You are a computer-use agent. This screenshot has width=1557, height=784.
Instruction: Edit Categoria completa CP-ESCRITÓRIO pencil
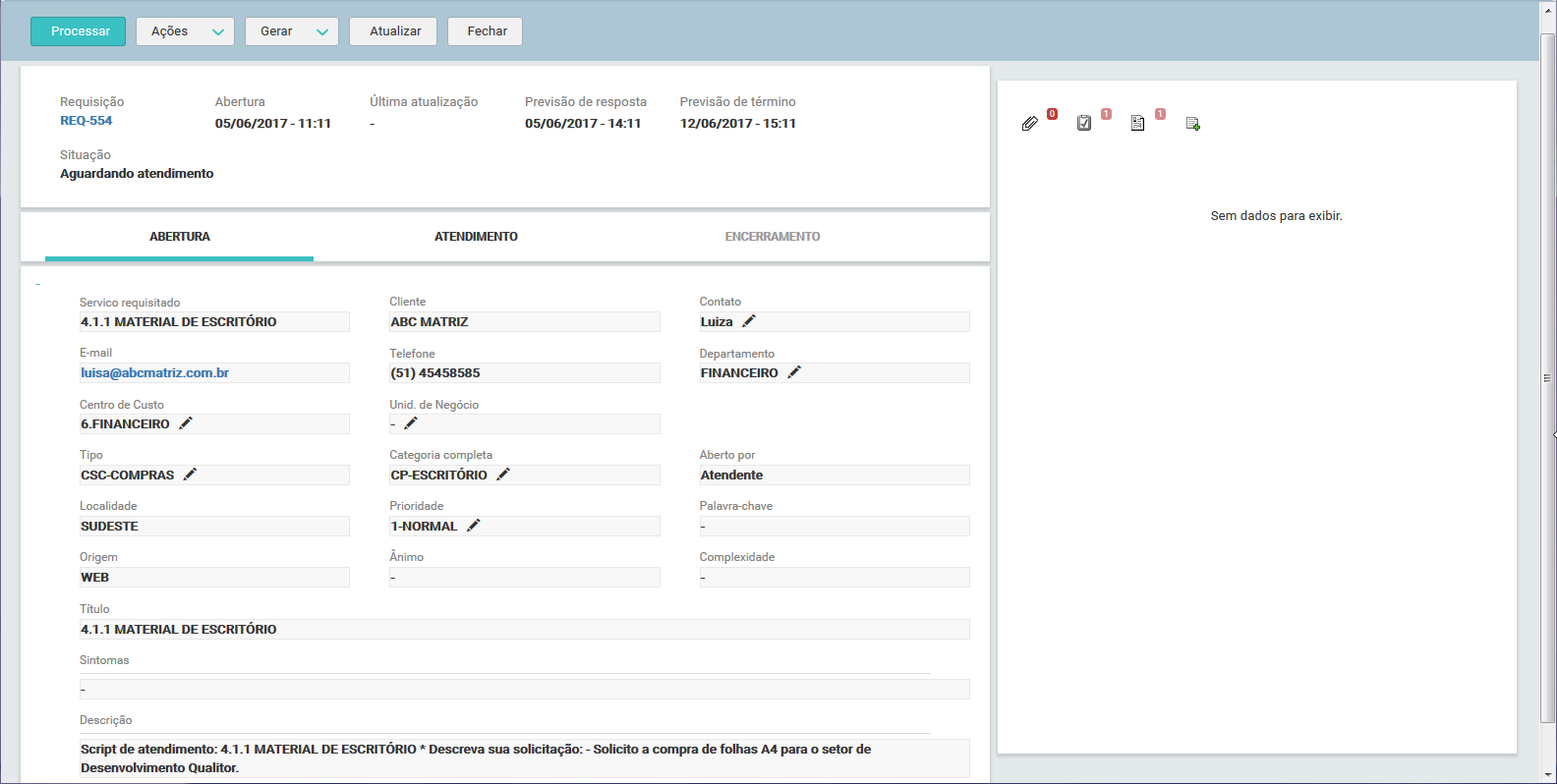[503, 475]
